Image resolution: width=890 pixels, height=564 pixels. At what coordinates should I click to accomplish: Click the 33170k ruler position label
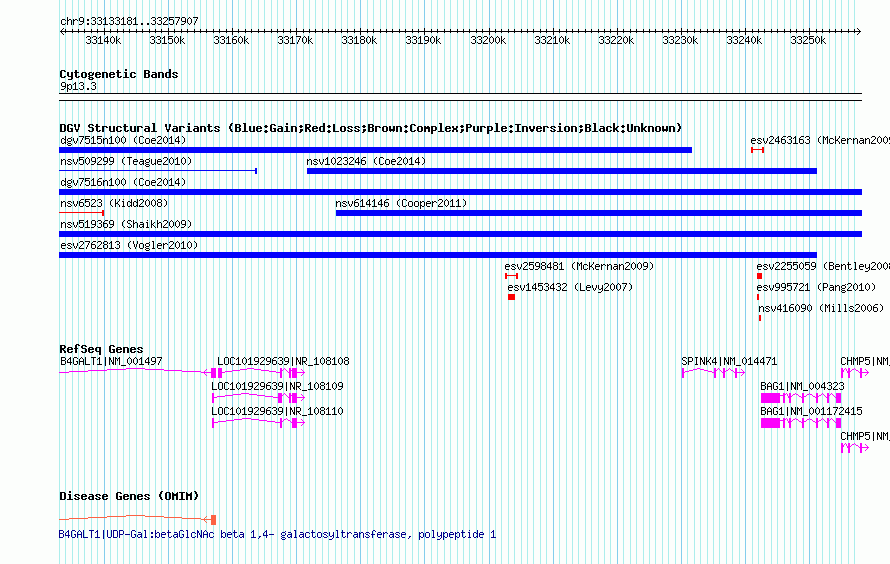(295, 40)
